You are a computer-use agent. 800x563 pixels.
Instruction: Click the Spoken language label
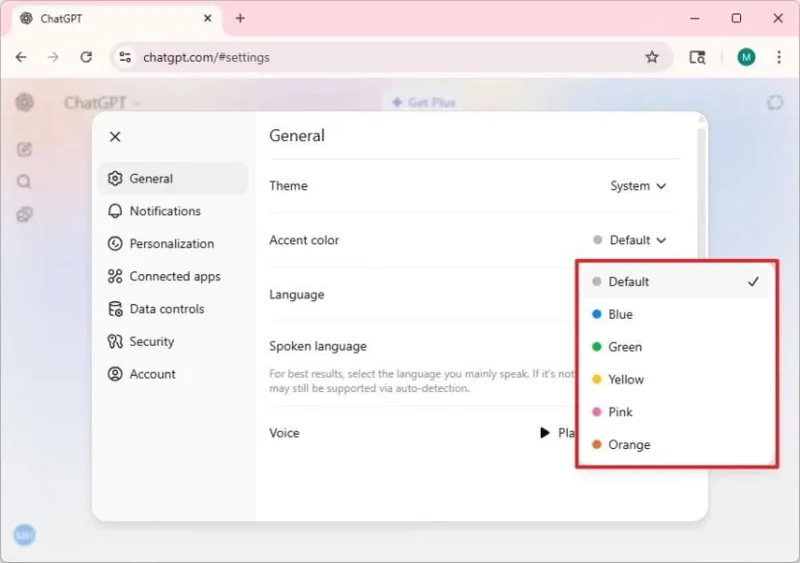coord(318,346)
